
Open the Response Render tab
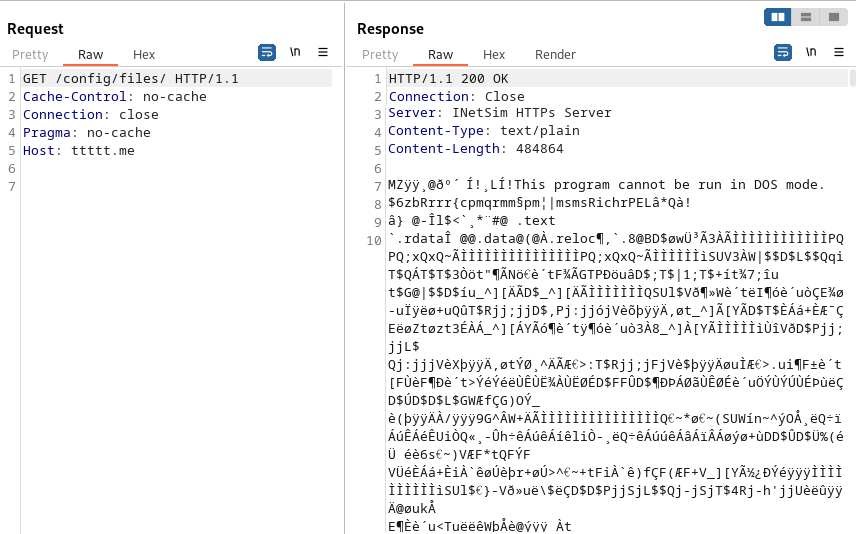(x=555, y=55)
